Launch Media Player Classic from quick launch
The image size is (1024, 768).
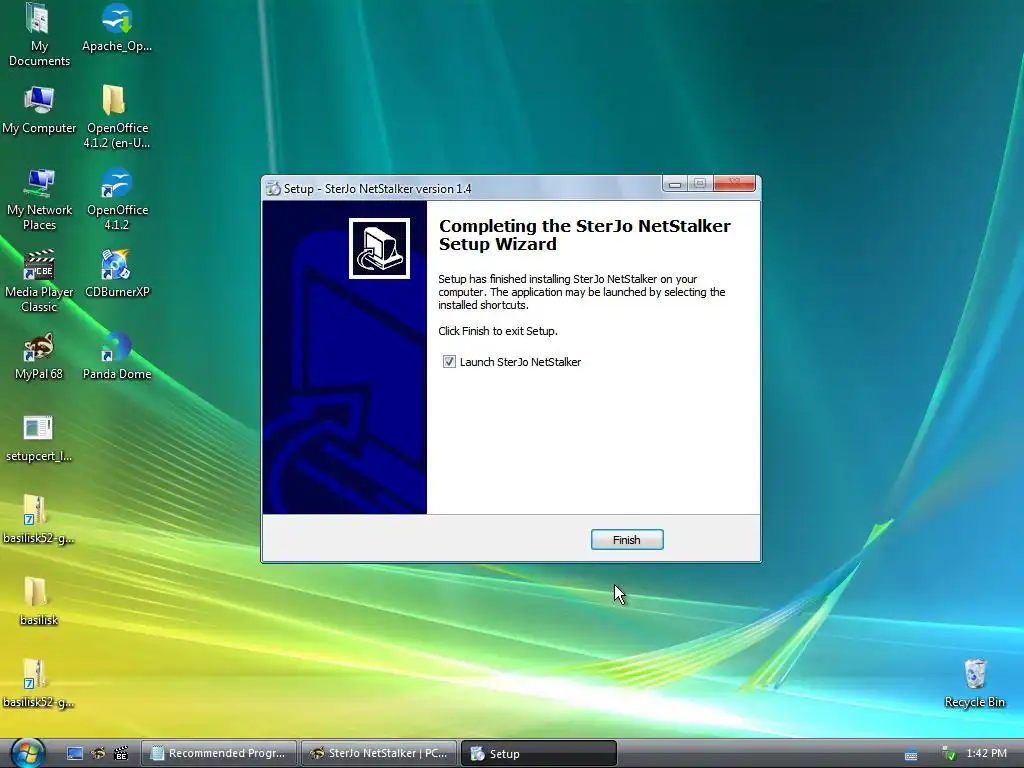click(x=121, y=754)
